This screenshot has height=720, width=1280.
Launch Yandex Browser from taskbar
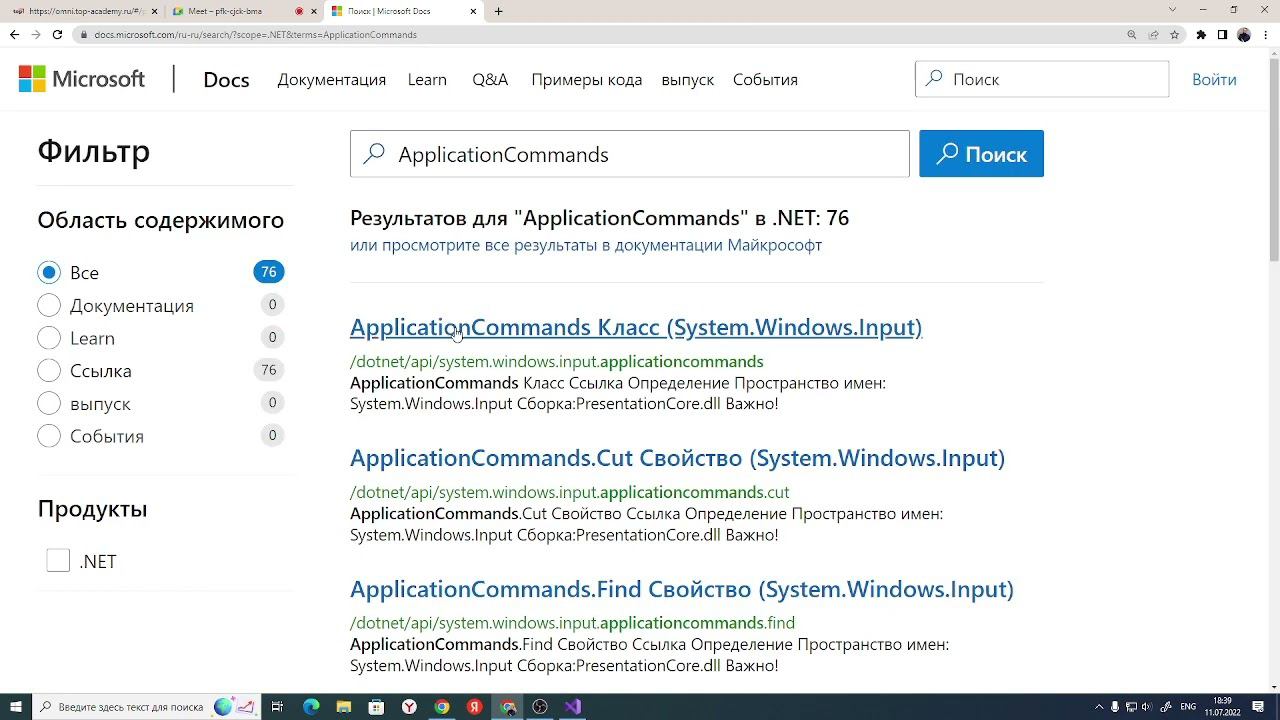click(409, 707)
